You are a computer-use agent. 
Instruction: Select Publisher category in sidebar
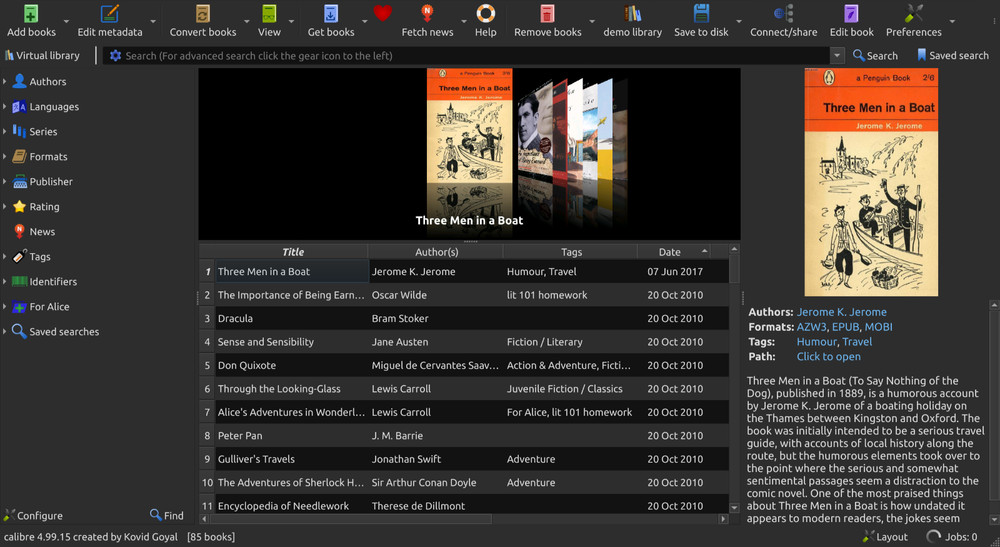50,181
